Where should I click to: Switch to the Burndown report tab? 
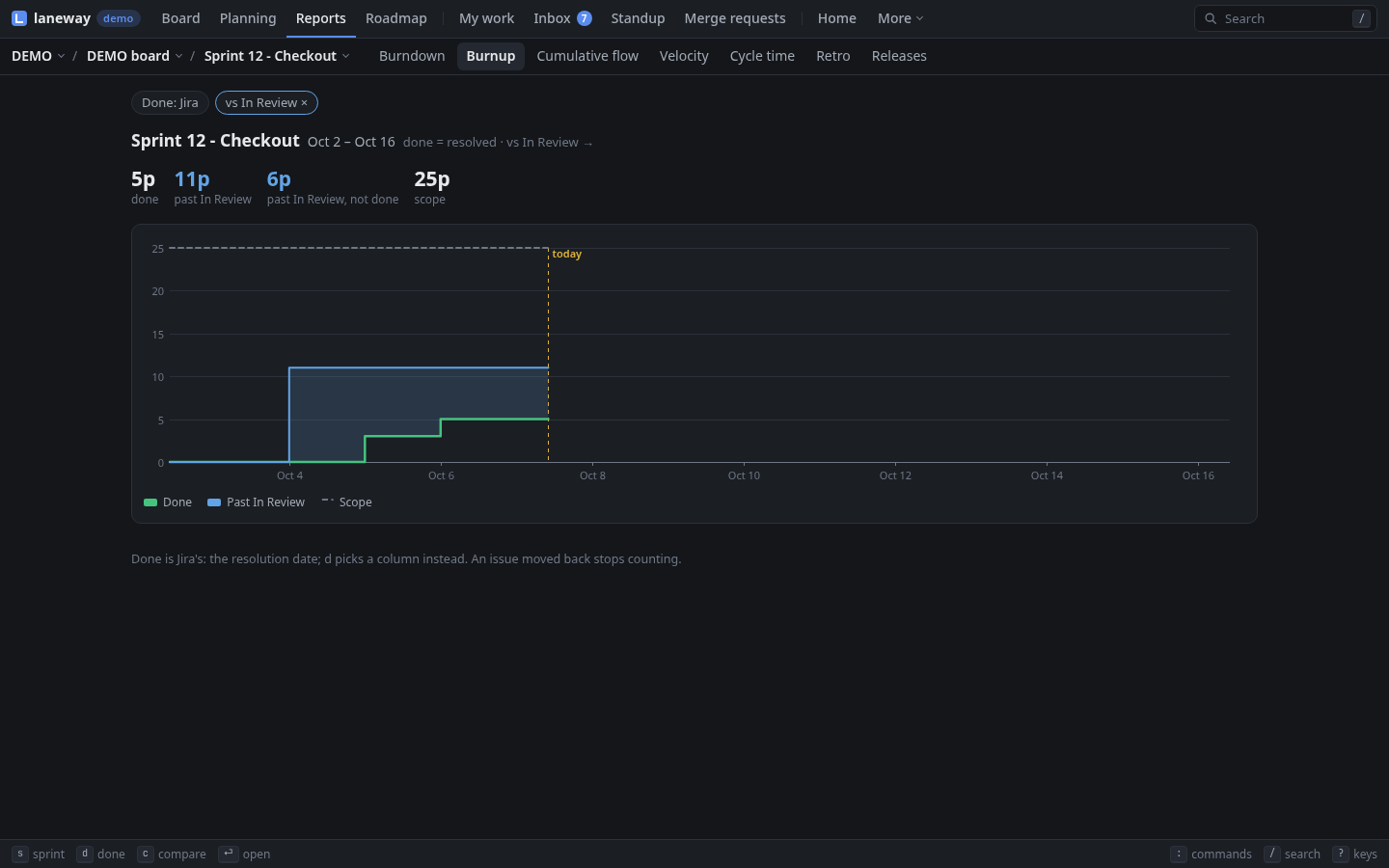point(412,56)
